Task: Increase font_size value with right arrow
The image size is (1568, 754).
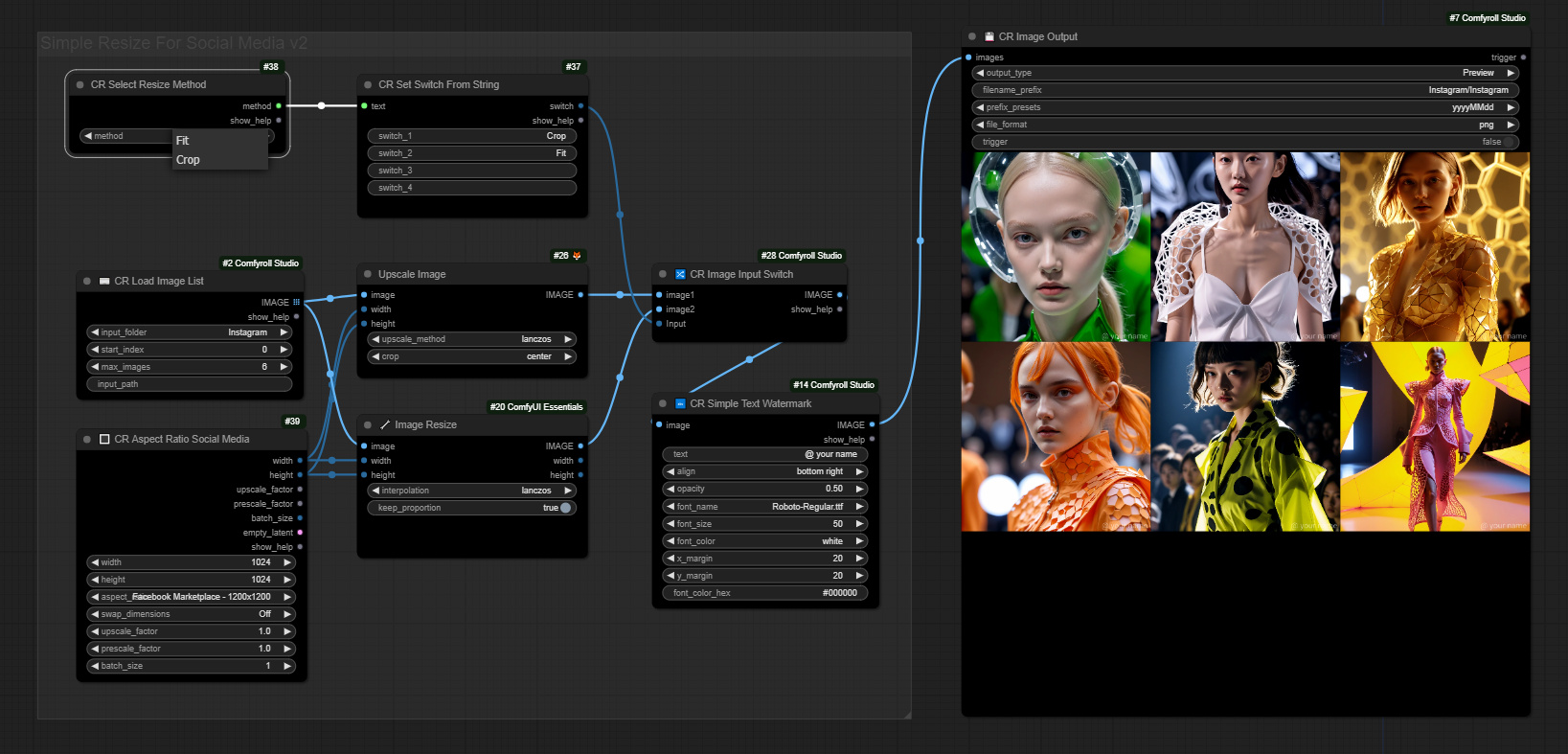Action: [860, 524]
